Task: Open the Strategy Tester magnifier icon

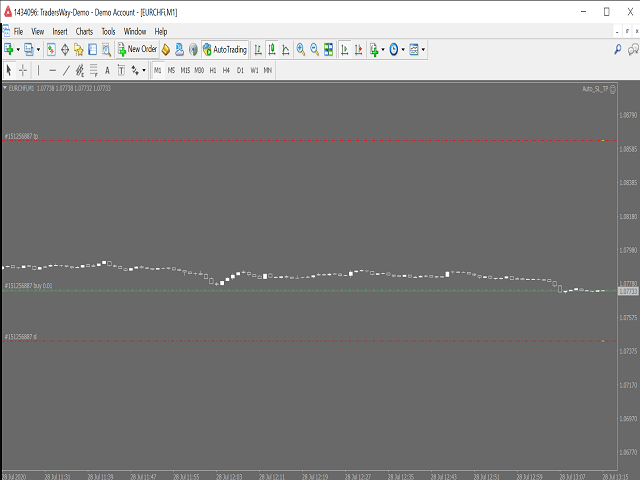Action: (x=107, y=49)
